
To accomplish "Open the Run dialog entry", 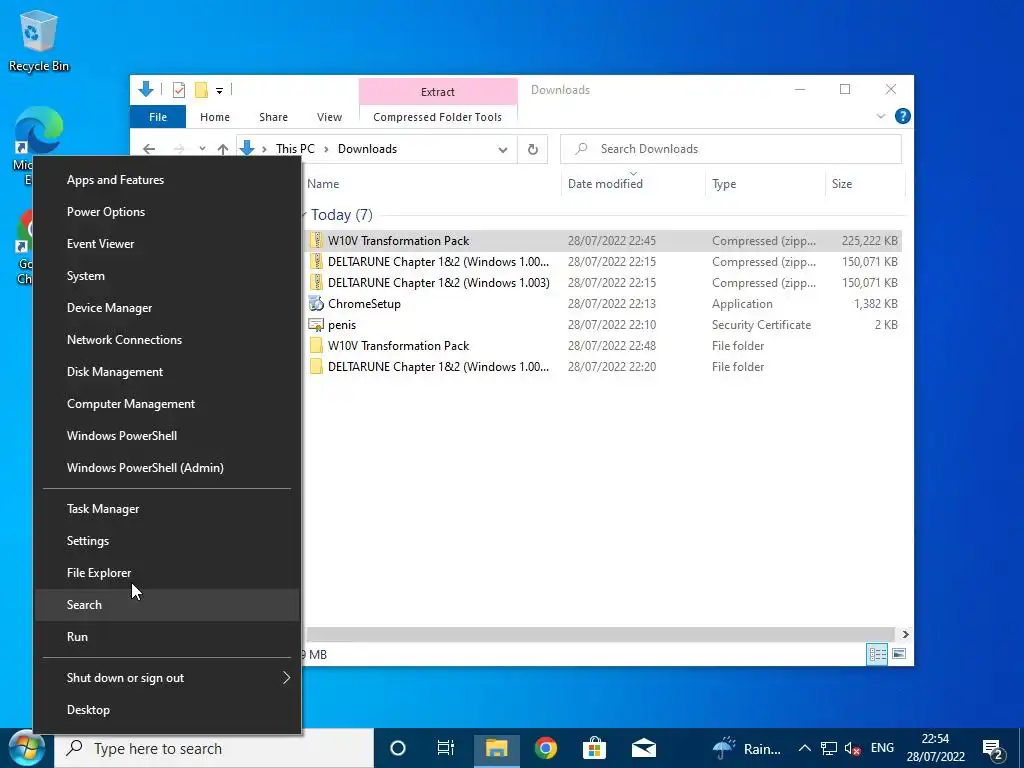I will click(x=167, y=637).
